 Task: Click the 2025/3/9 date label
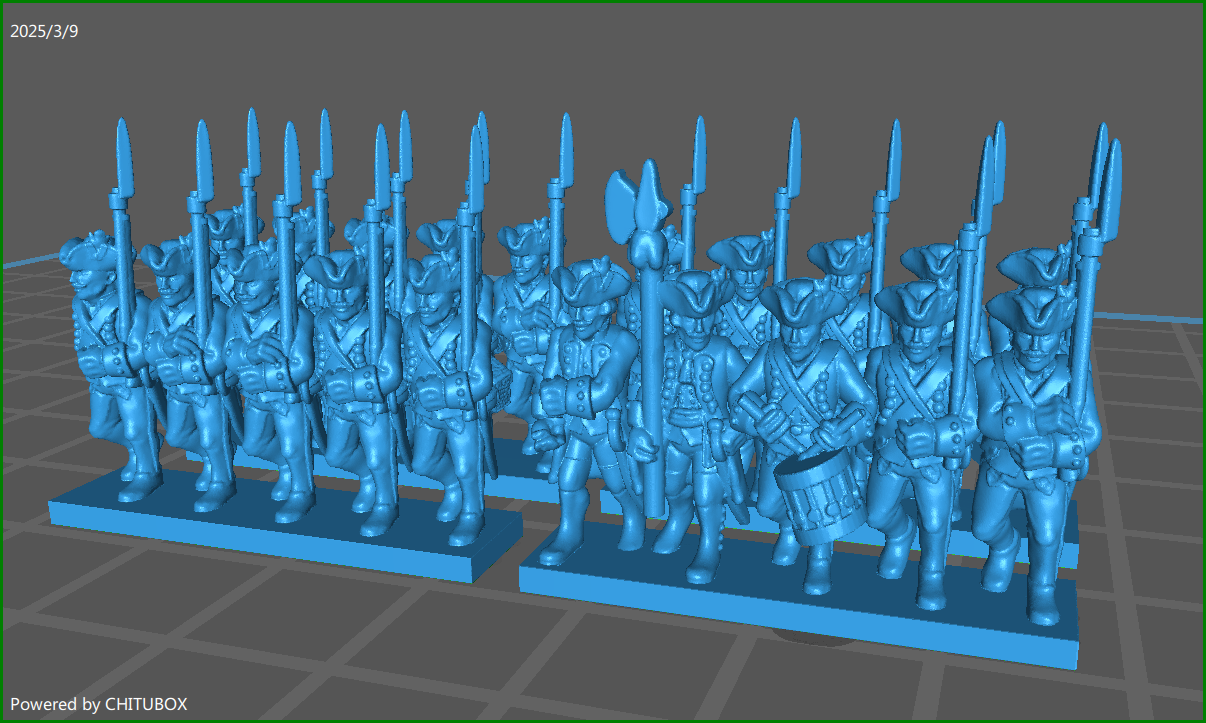(x=42, y=31)
